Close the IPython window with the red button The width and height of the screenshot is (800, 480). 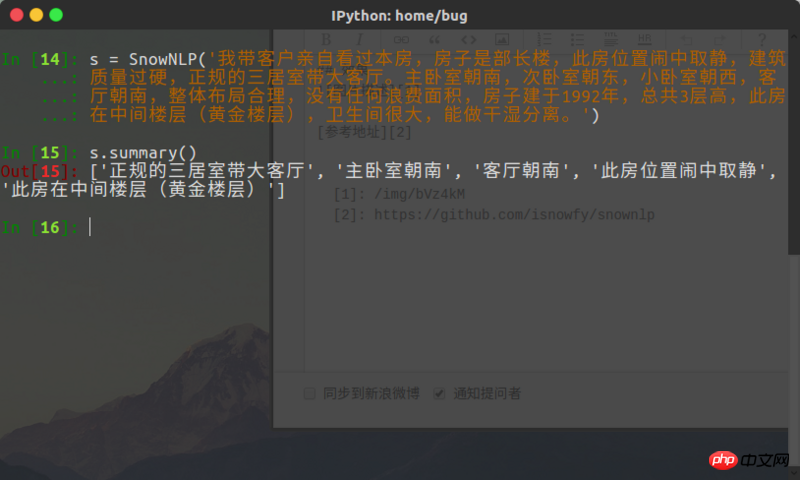17,15
